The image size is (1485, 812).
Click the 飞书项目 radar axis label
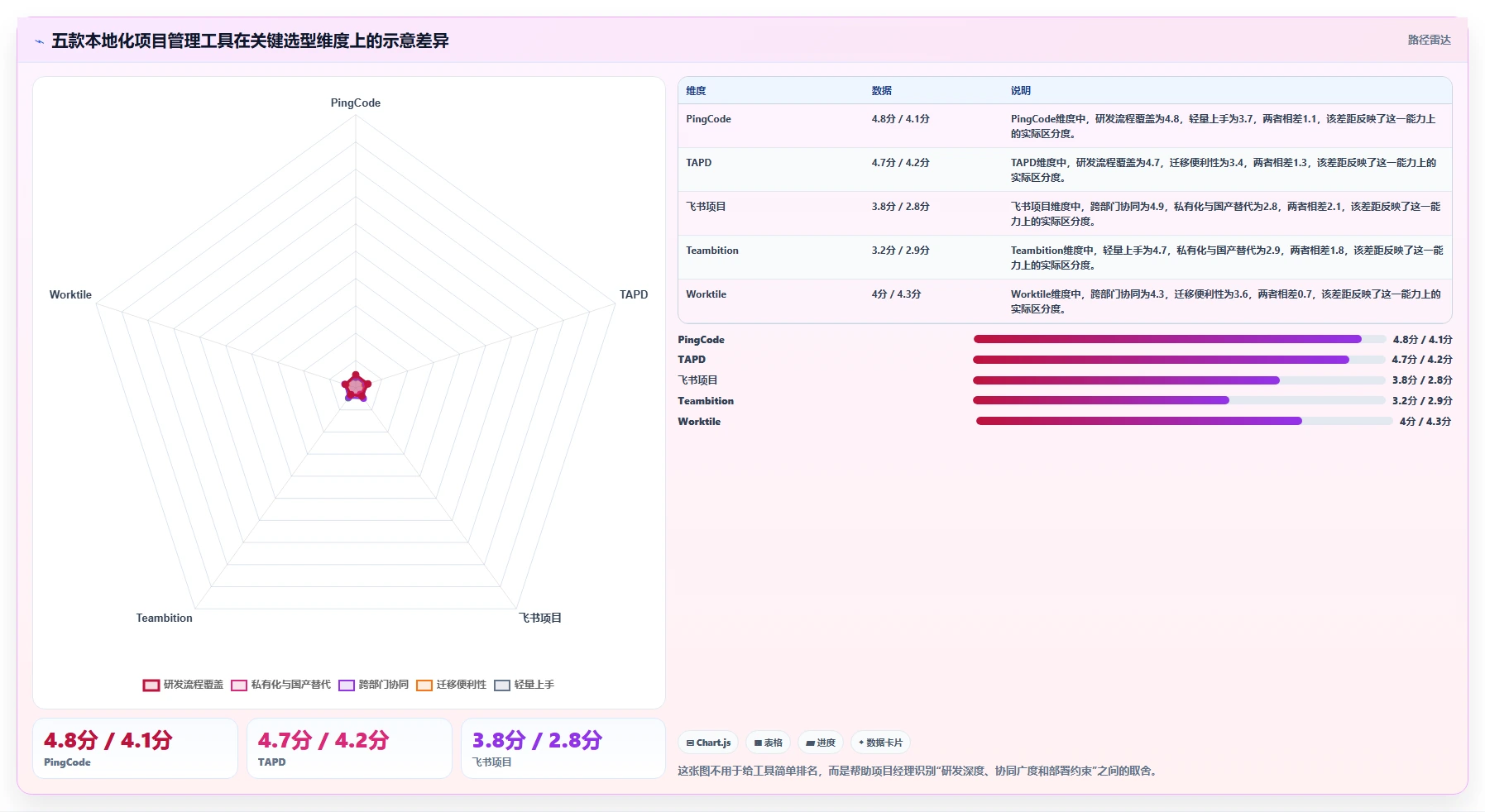click(x=540, y=618)
